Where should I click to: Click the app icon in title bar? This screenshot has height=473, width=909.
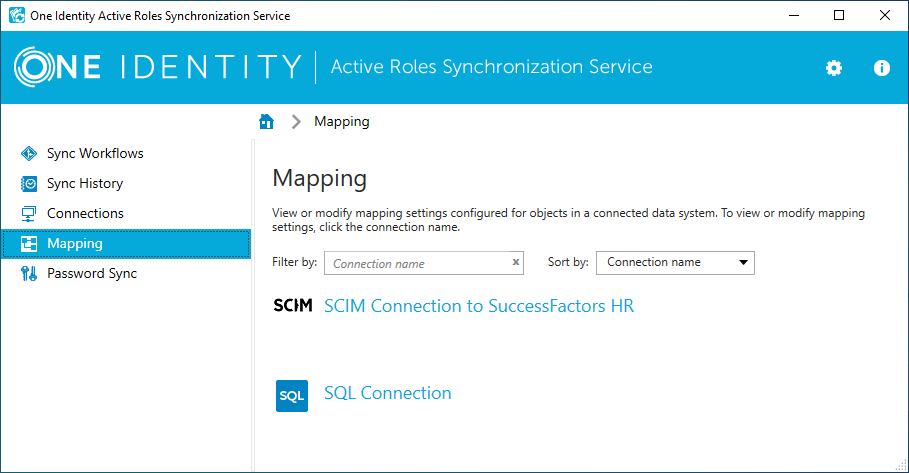click(x=17, y=15)
